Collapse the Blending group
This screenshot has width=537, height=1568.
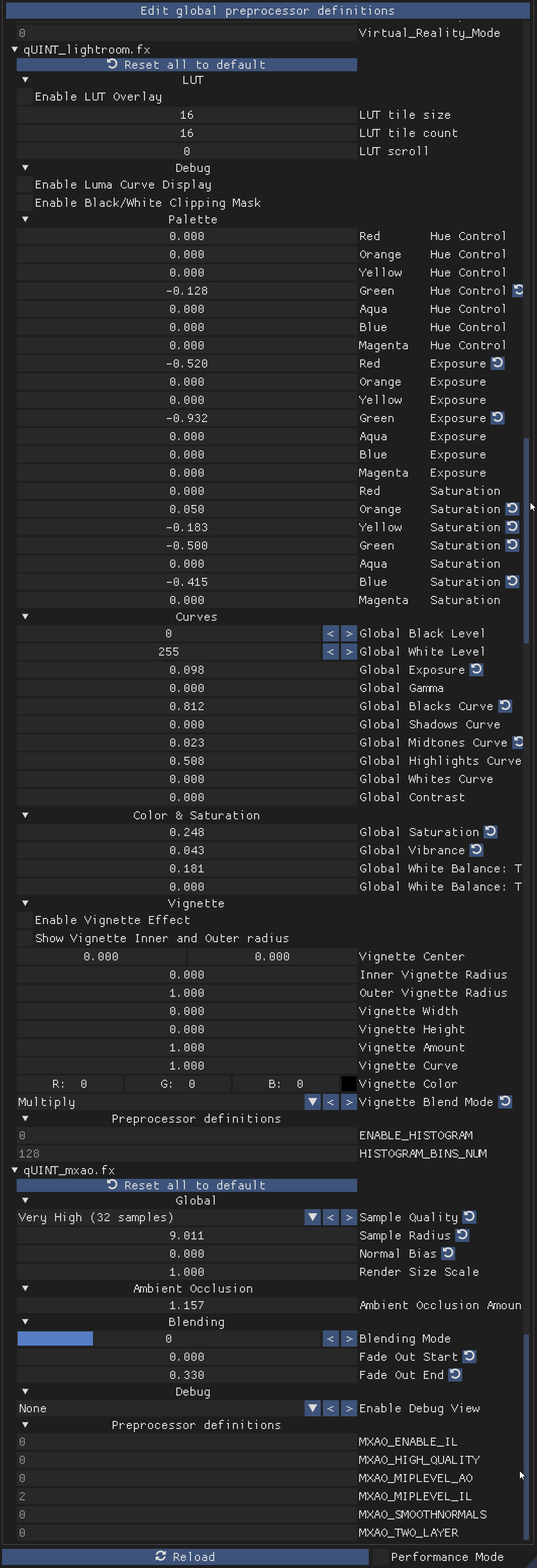tap(25, 1322)
